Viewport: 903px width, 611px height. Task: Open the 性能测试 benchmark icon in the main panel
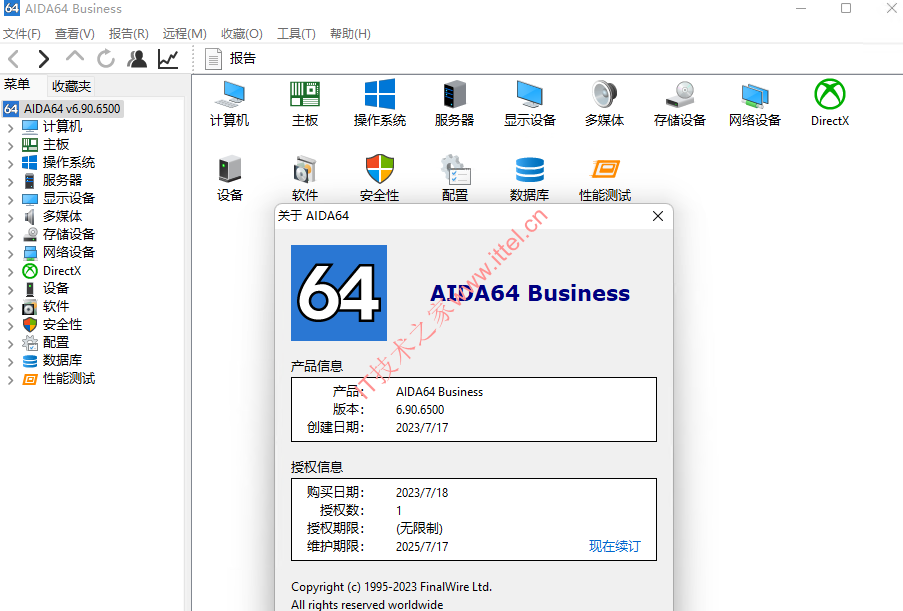pos(605,179)
